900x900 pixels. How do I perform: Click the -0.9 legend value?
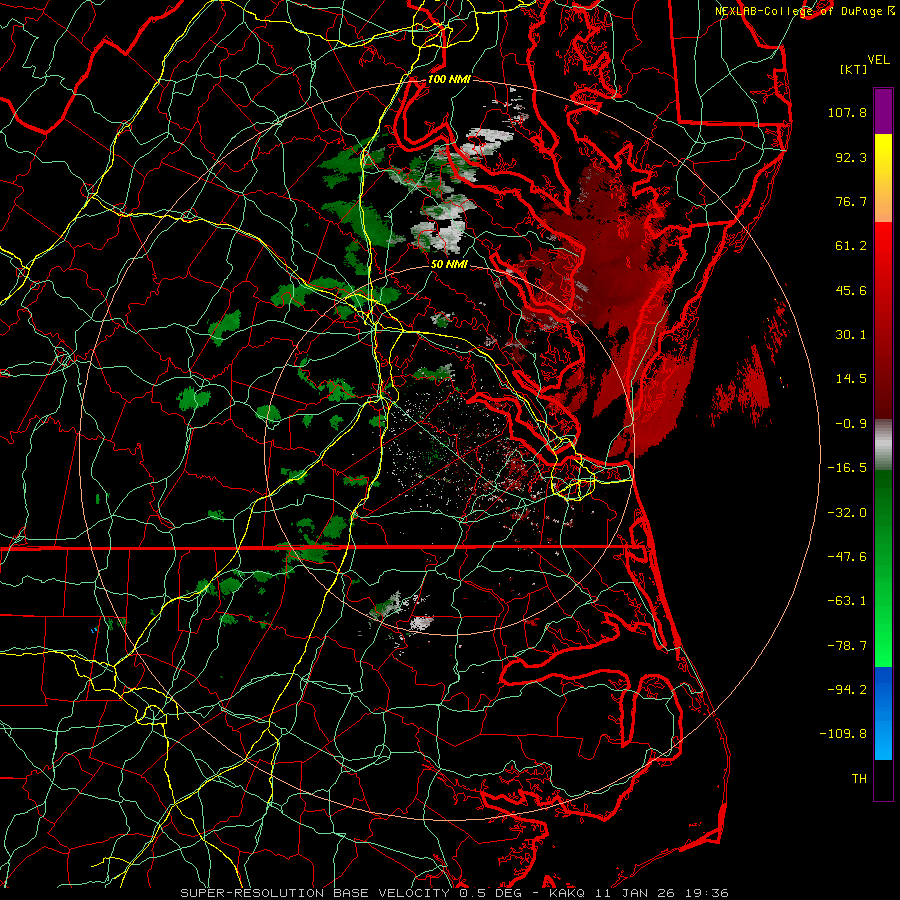pos(851,424)
